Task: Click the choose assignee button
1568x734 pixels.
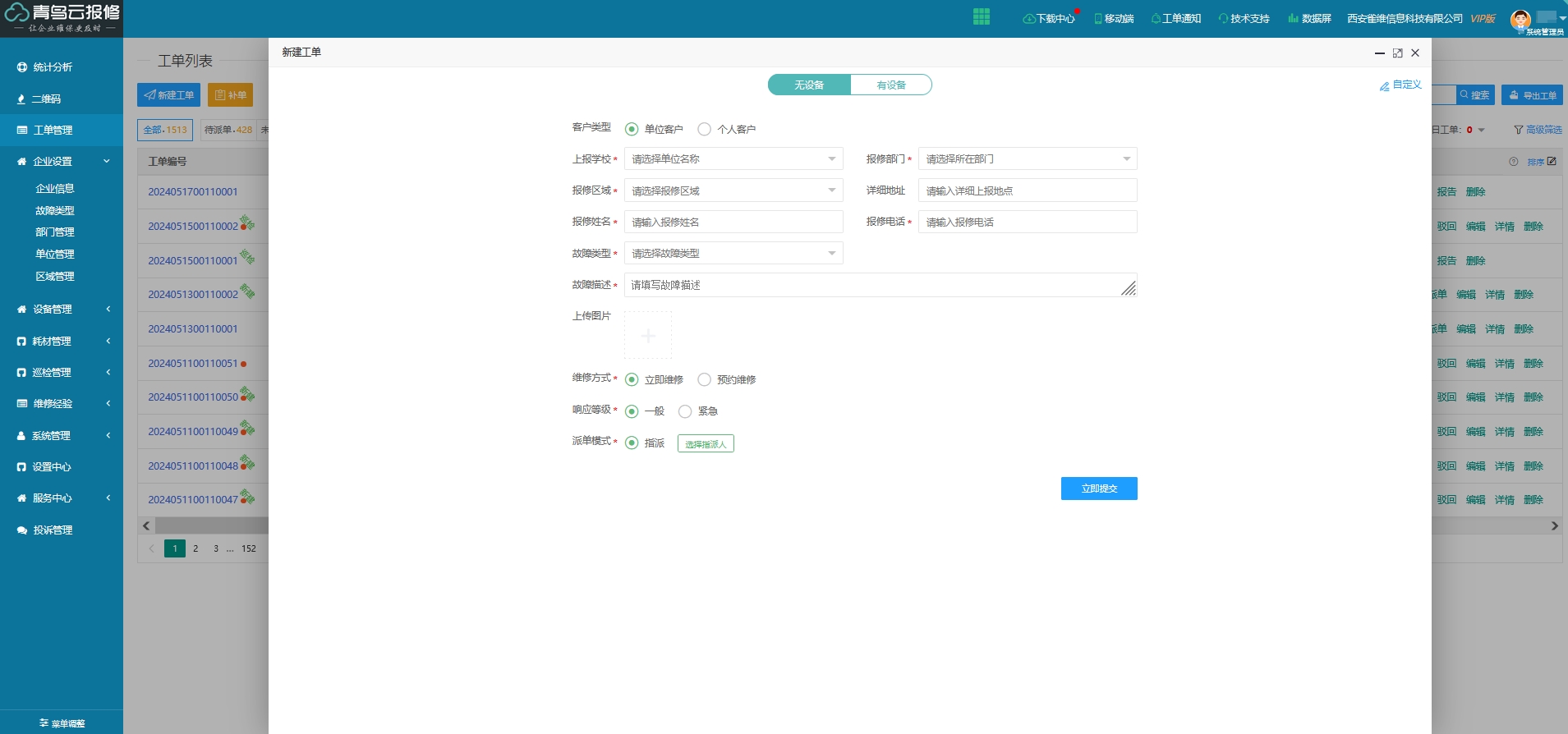Action: (706, 444)
